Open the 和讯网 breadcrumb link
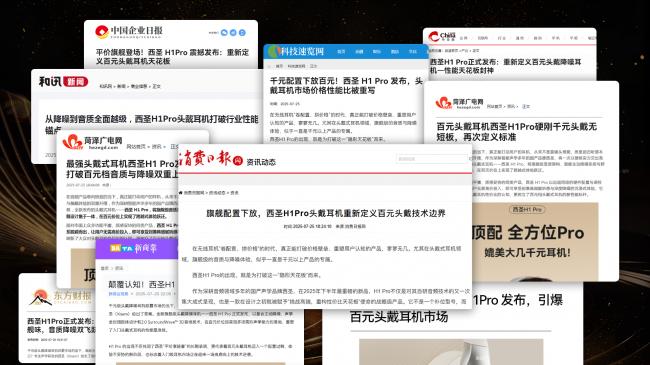Image resolution: width=650 pixels, height=365 pixels. click(x=105, y=86)
